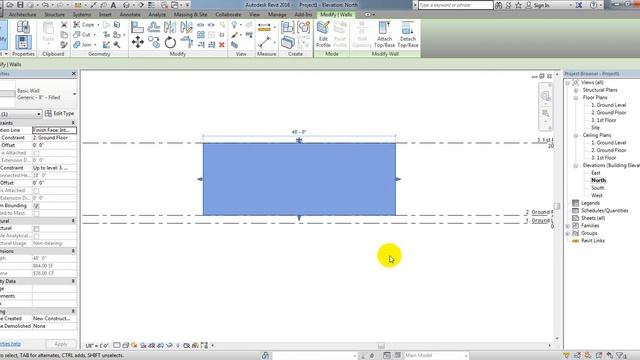Click the Array tool icon
This screenshot has width=640, height=360.
click(x=200, y=35)
